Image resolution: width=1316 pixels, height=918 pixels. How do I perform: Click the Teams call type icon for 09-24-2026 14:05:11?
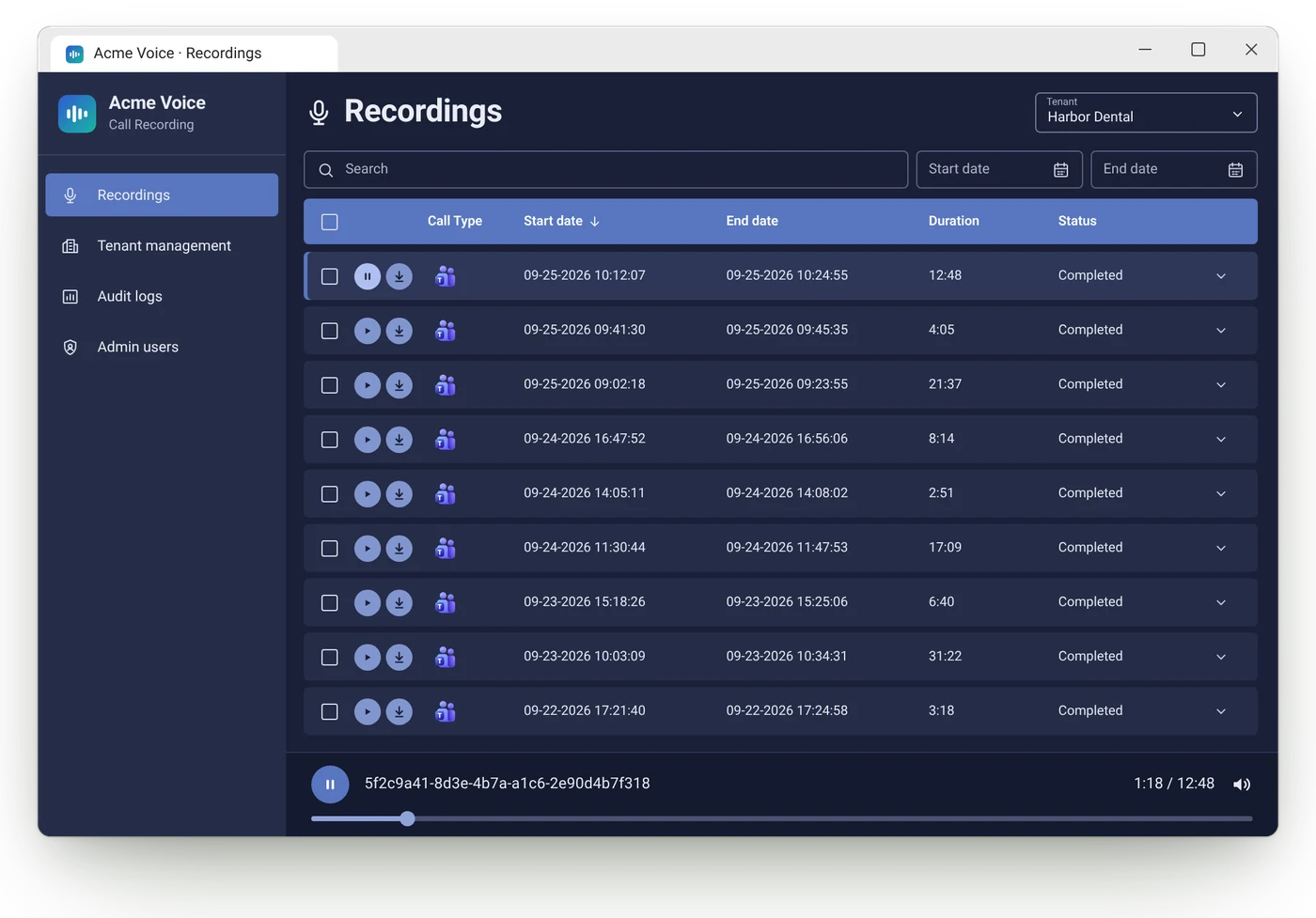[446, 494]
